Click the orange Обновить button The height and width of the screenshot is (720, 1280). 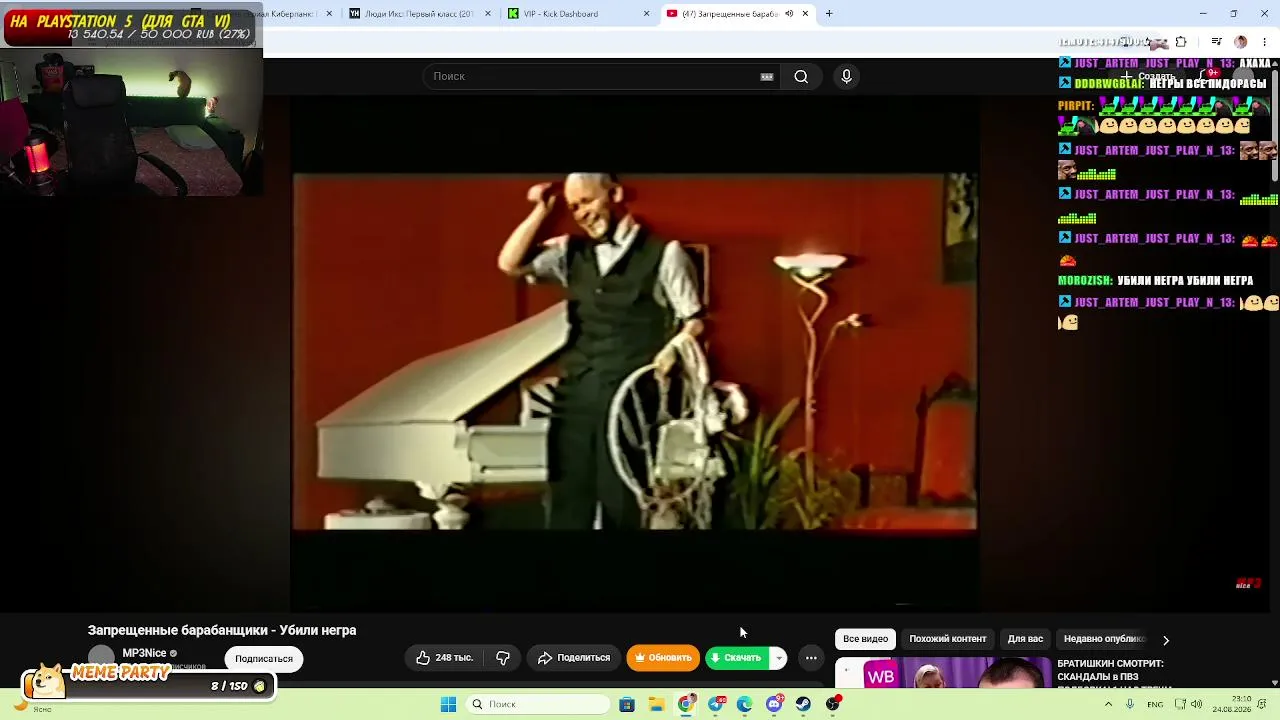click(x=663, y=658)
